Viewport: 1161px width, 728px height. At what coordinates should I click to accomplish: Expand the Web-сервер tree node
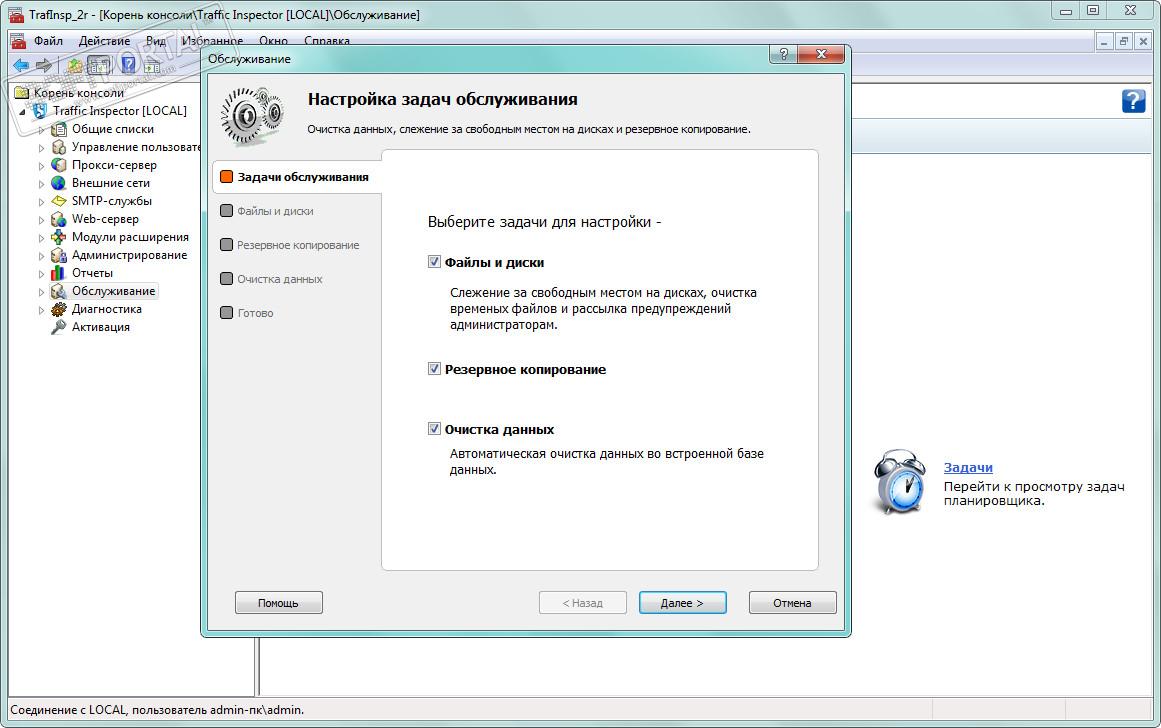[41, 219]
